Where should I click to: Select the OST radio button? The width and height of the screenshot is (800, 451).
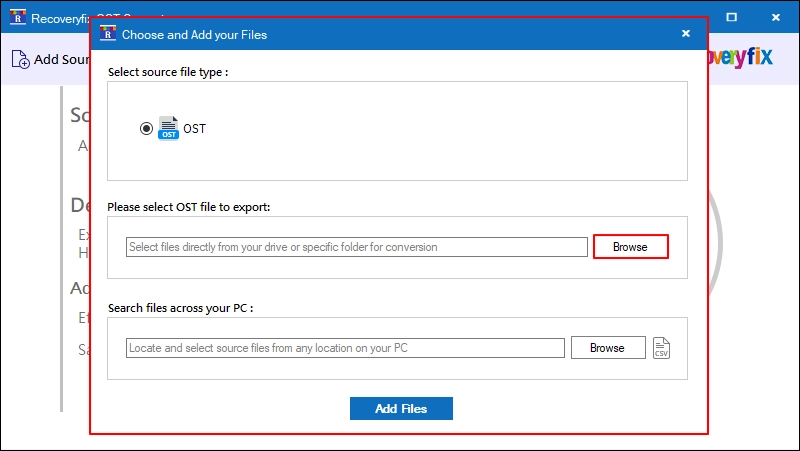point(146,128)
